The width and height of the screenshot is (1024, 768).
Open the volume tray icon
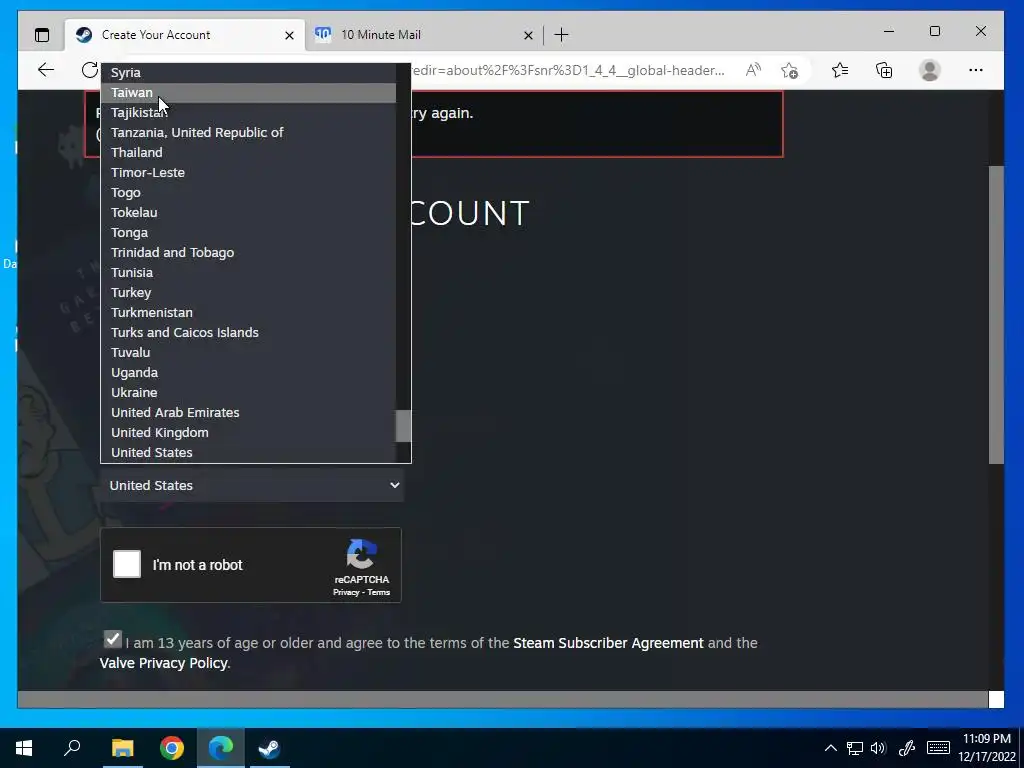point(878,748)
